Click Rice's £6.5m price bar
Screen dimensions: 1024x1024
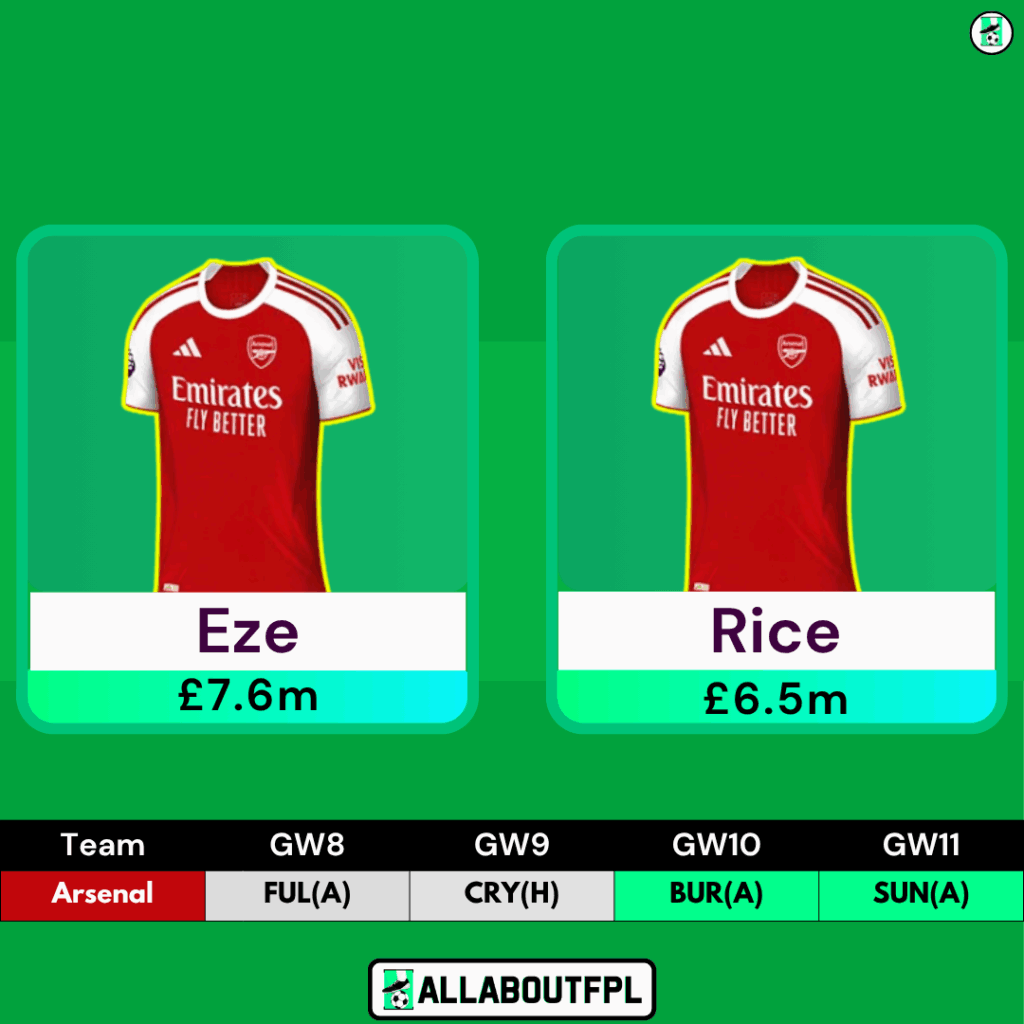[x=776, y=696]
